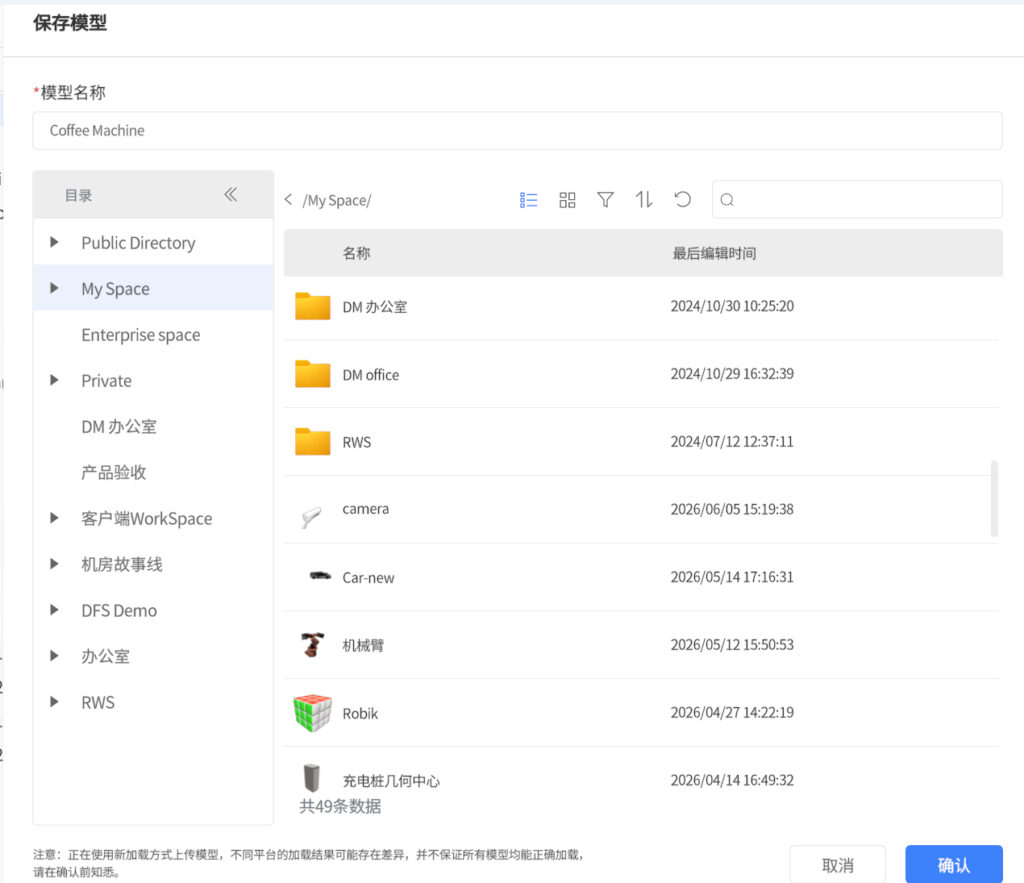The width and height of the screenshot is (1024, 883).
Task: Click the 共49条数据 count text
Action: coord(340,807)
